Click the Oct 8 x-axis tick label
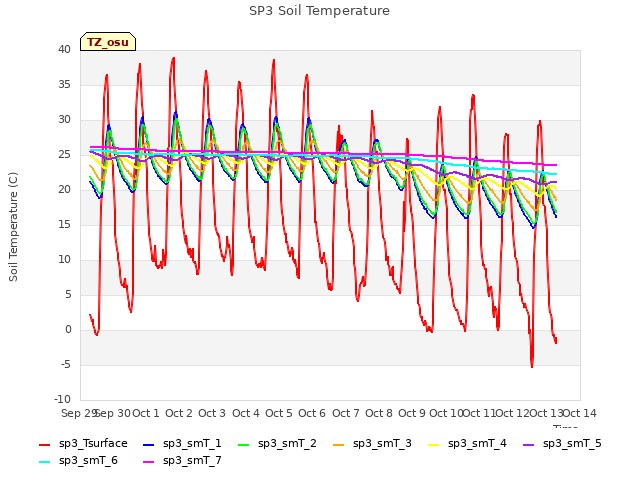The width and height of the screenshot is (640, 480). tap(379, 413)
